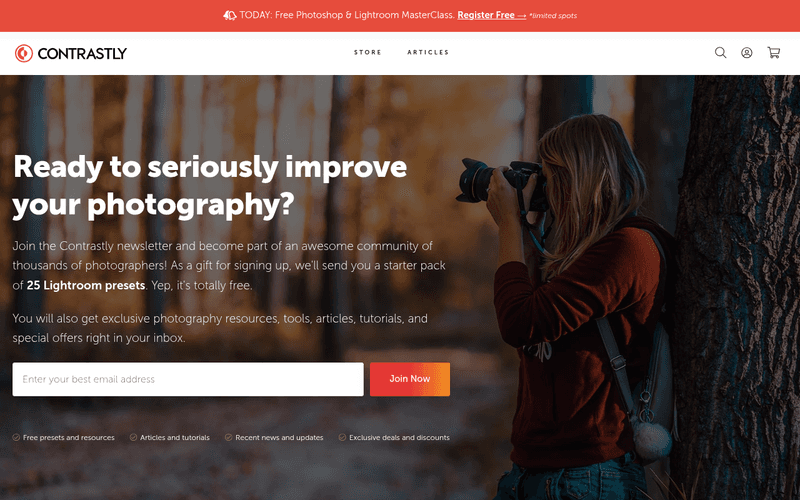800x500 pixels.
Task: Click the 25 Lightroom presets bold text
Action: 86,285
